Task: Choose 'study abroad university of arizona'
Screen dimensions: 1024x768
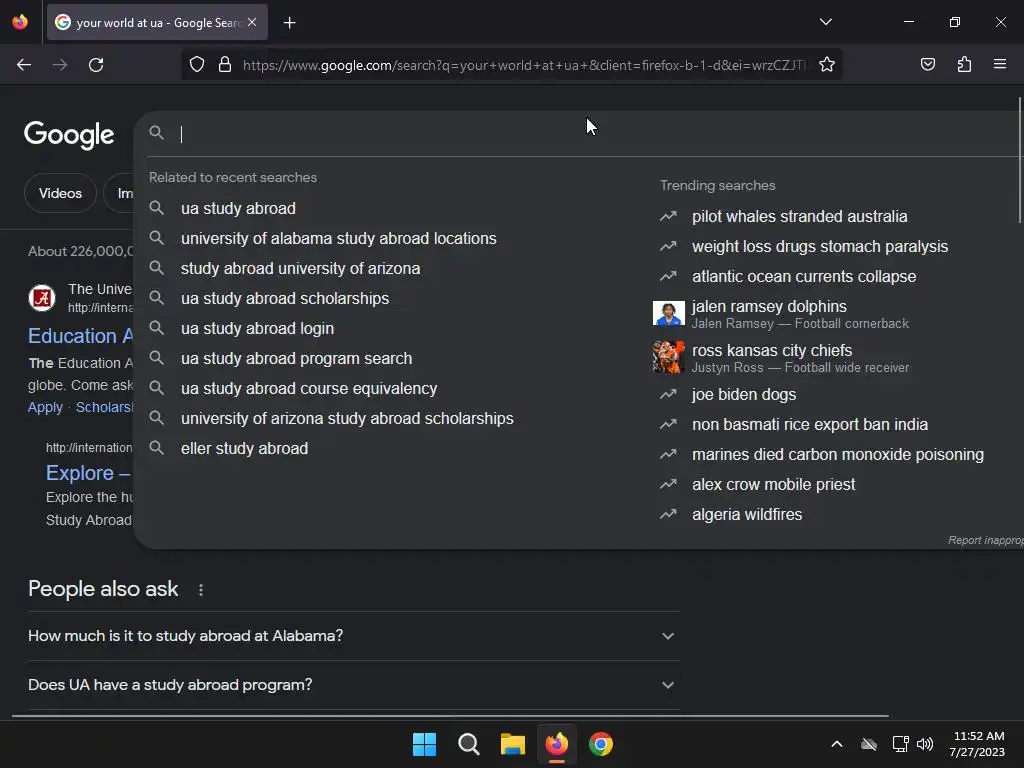Action: pyautogui.click(x=300, y=268)
